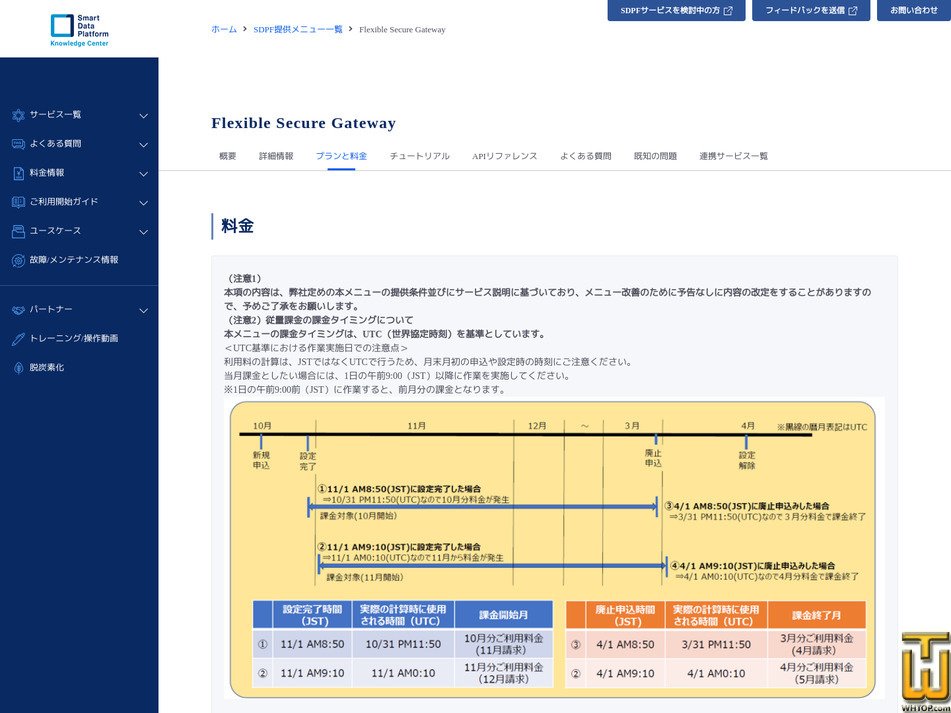
Task: Open 料金情報 in the sidebar
Action: tap(47, 173)
